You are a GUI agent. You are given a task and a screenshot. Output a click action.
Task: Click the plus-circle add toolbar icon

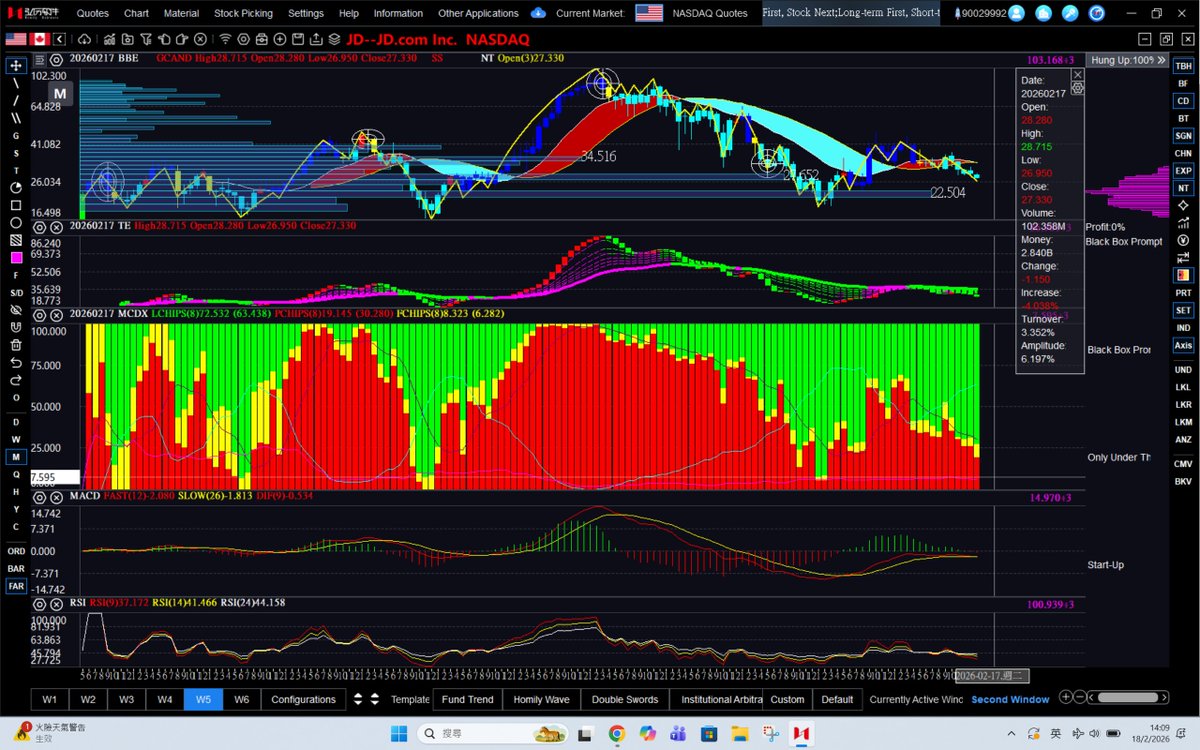click(x=280, y=39)
